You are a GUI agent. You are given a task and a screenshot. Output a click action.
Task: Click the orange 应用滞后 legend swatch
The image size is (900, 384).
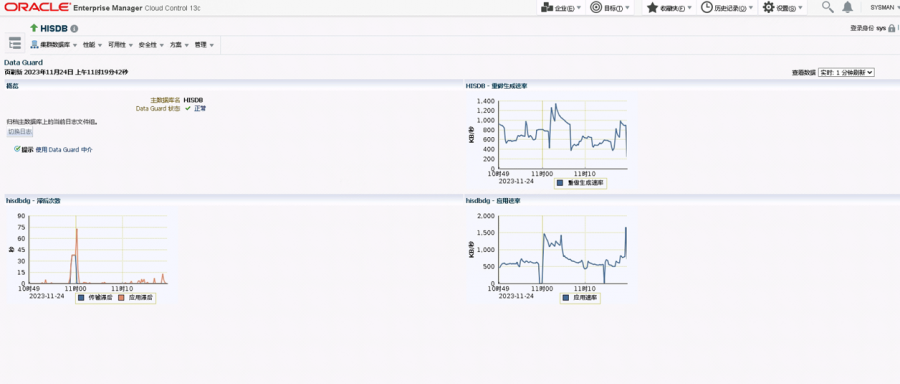(x=121, y=298)
